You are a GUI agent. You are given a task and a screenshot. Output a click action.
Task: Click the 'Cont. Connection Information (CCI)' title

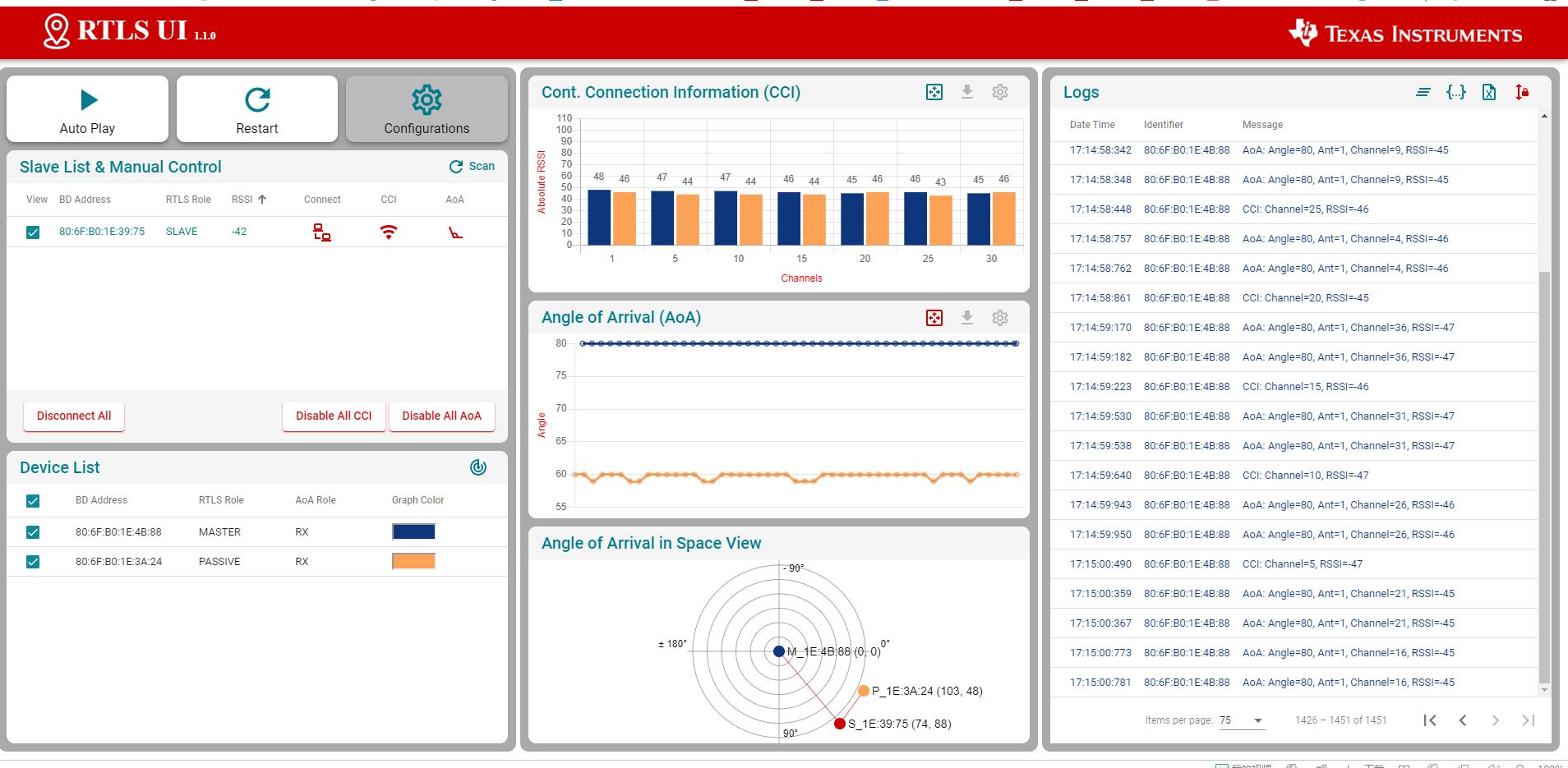point(671,92)
